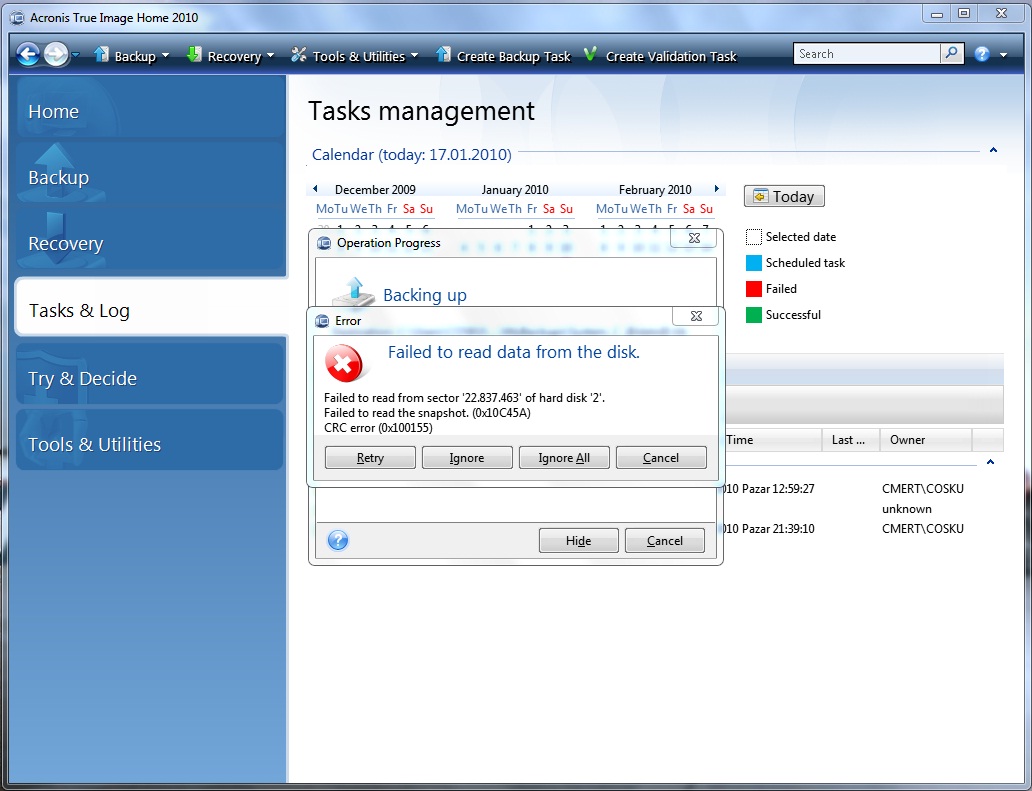Collapse the task list group
This screenshot has height=791, width=1032.
pyautogui.click(x=991, y=462)
